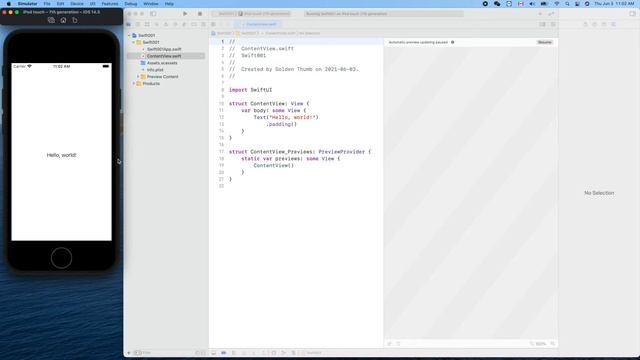
Task: Open the Report navigator tab
Action: click(203, 24)
